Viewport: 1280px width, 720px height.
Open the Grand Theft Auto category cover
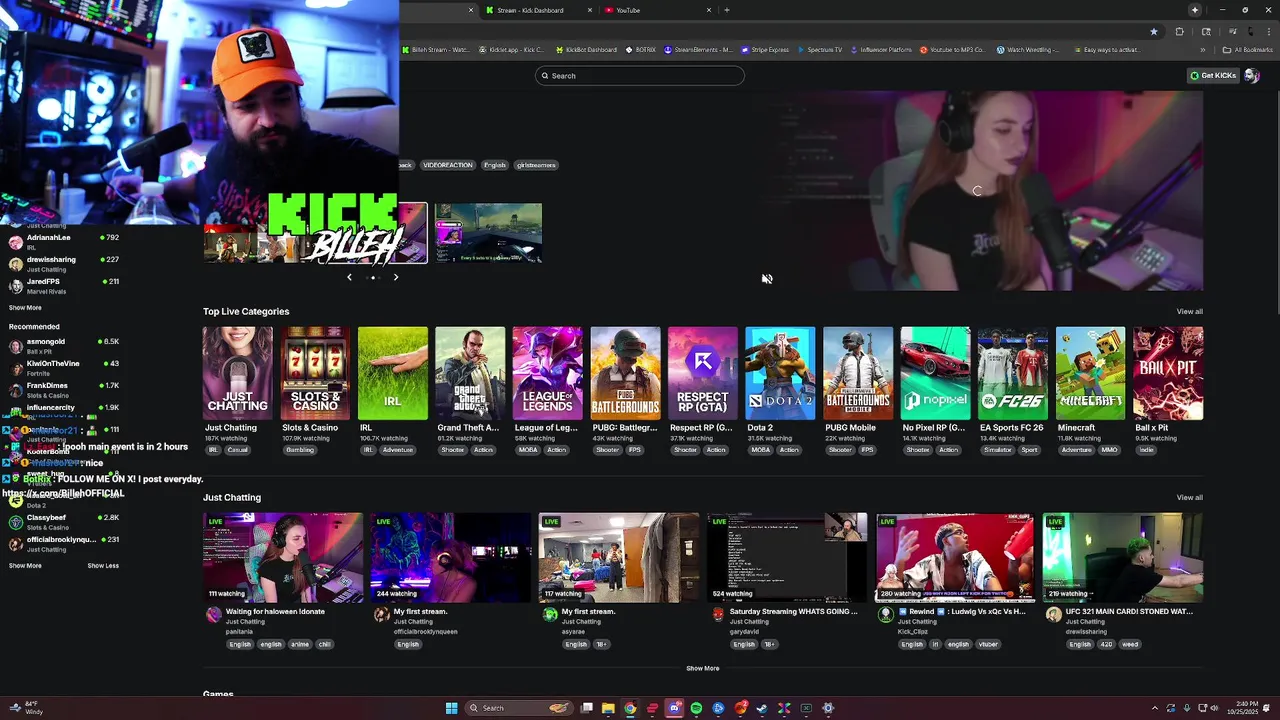(x=470, y=373)
